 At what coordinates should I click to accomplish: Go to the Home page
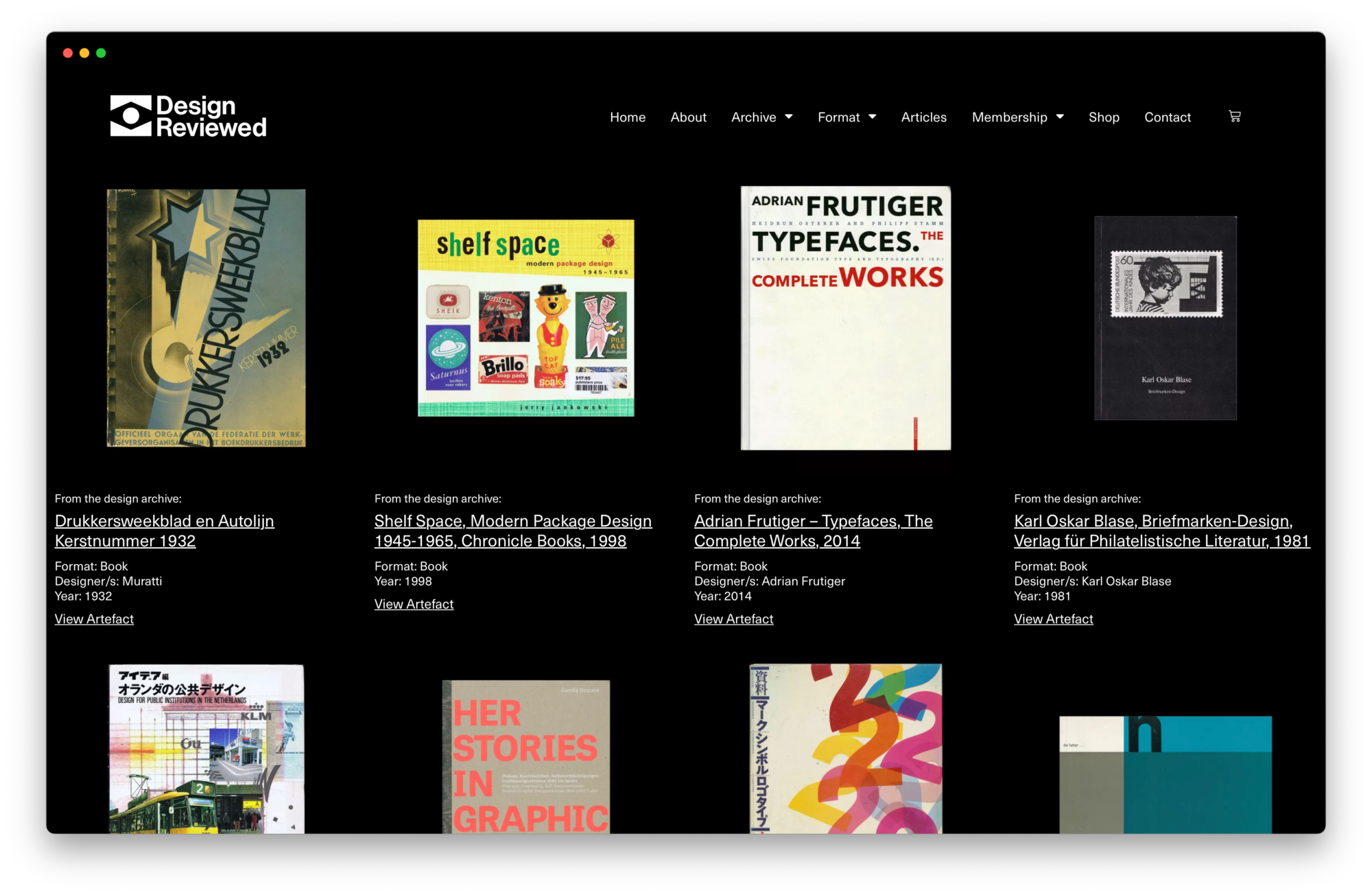(628, 117)
